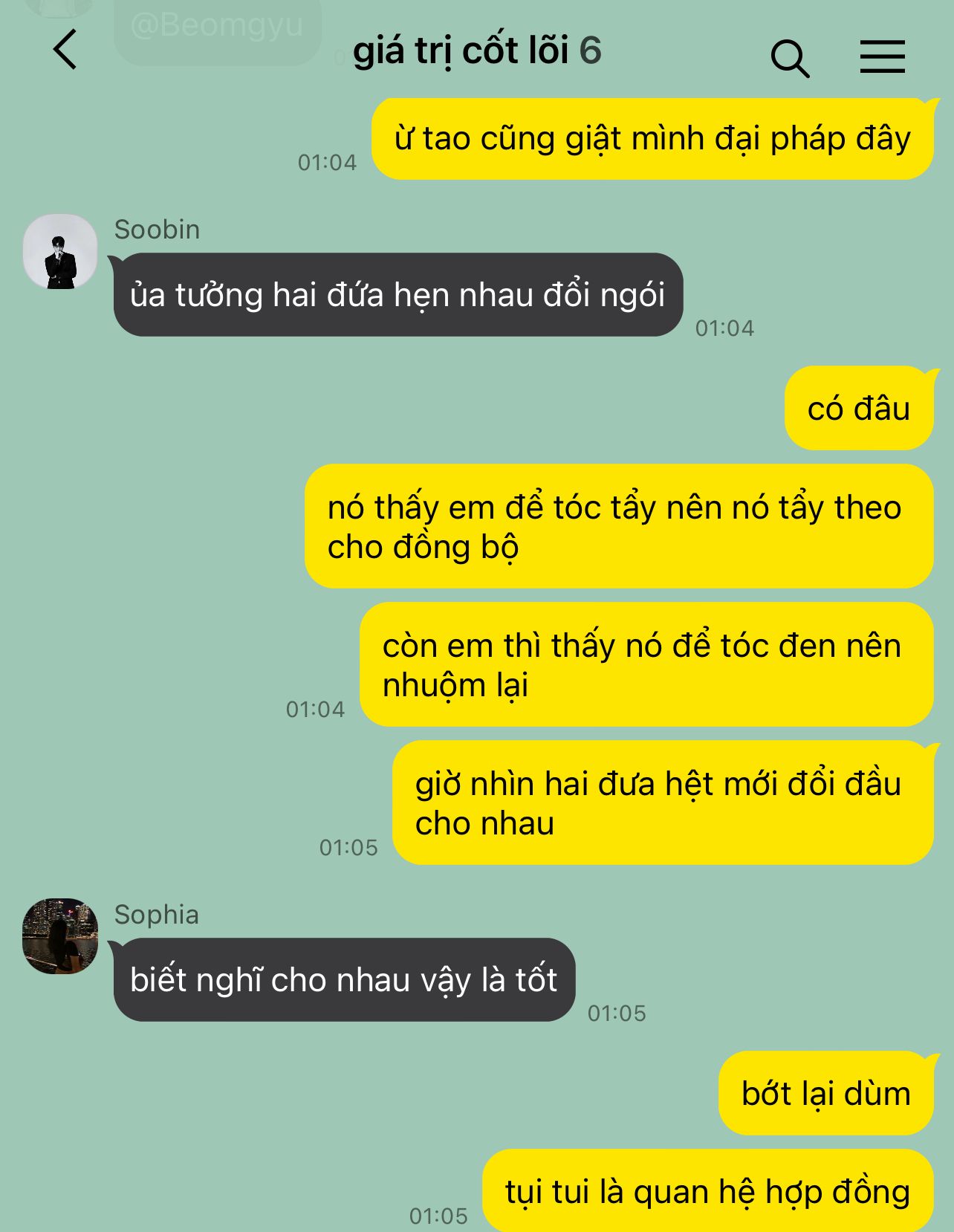This screenshot has width=954, height=1232.
Task: Tap the member count 6 in the title
Action: [x=590, y=51]
